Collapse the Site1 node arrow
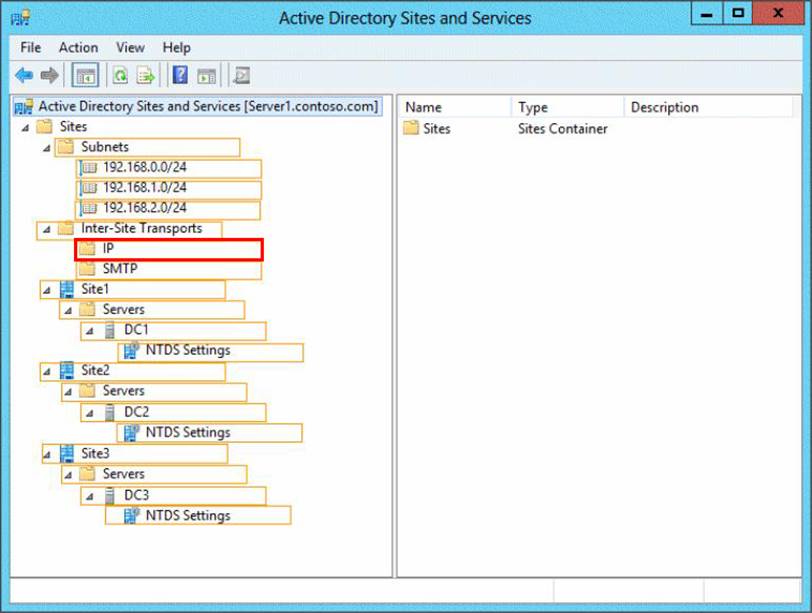812x613 pixels. point(46,289)
